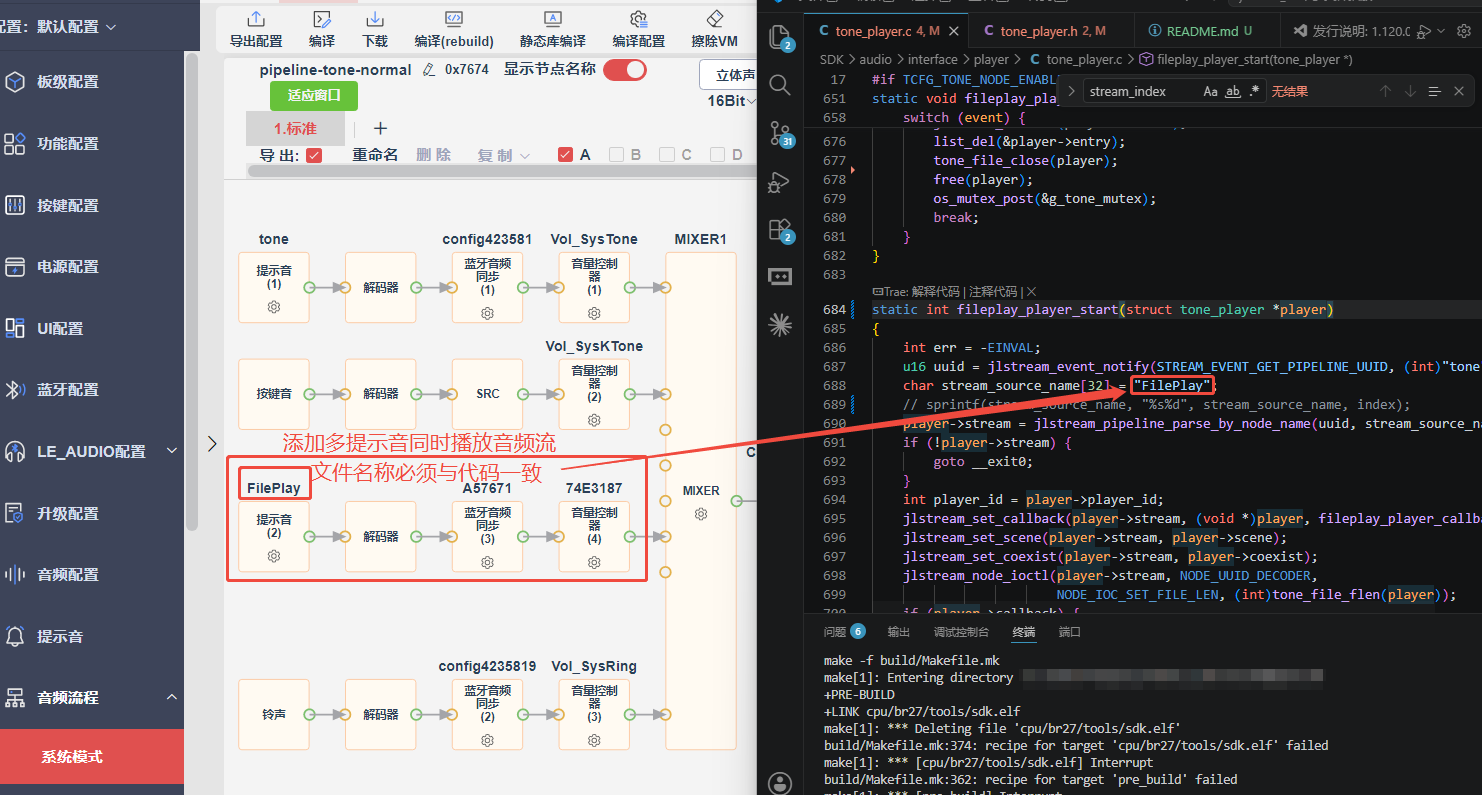1482x795 pixels.
Task: Edit pipeline-tone-normal name with pencil icon
Action: [429, 70]
